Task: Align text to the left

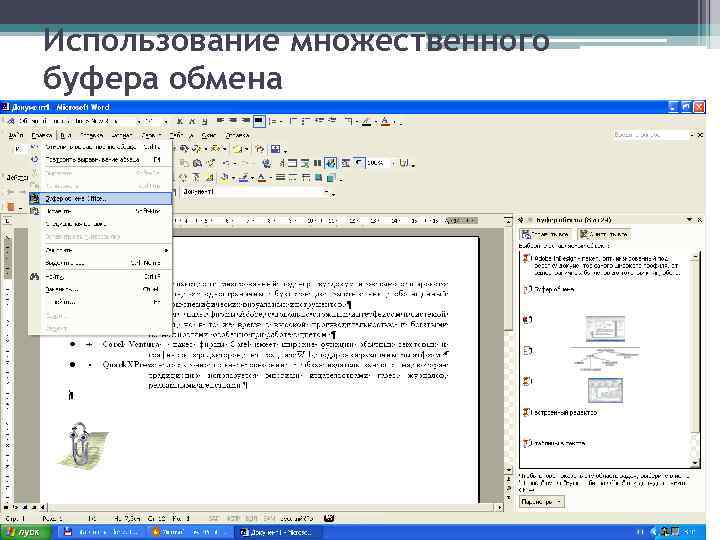Action: pyautogui.click(x=221, y=121)
